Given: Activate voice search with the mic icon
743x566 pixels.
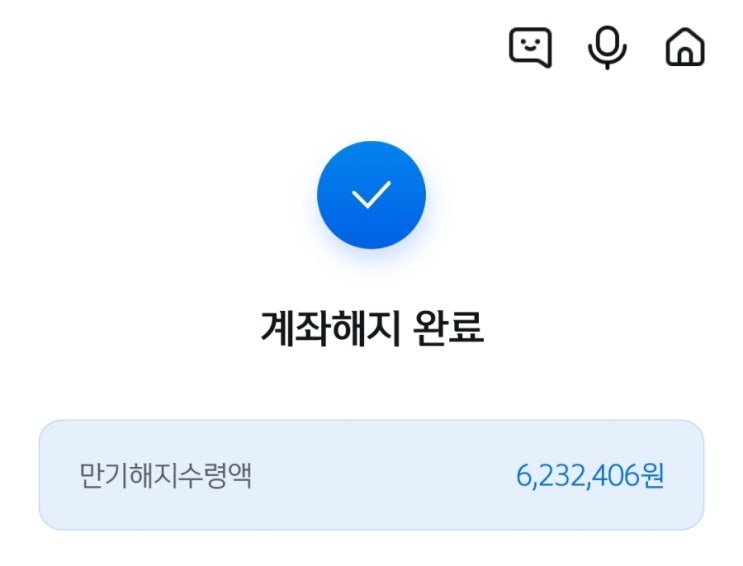Looking at the screenshot, I should 607,47.
